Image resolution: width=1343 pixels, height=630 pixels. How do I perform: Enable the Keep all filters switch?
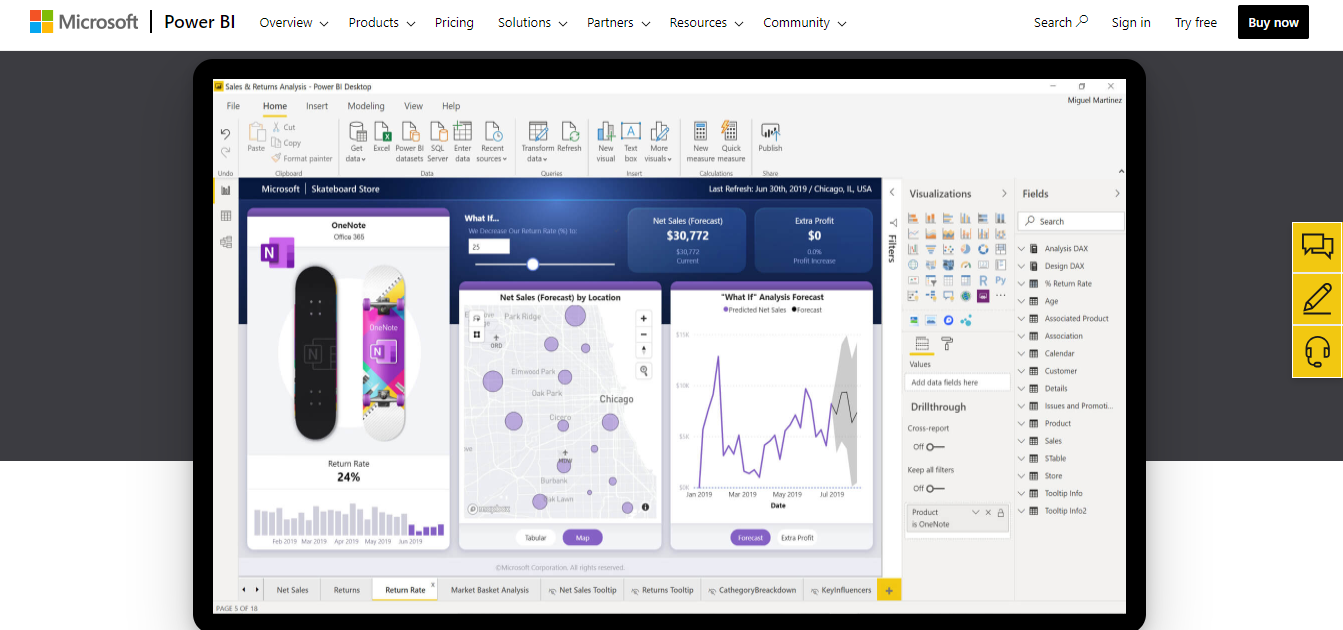pyautogui.click(x=934, y=488)
